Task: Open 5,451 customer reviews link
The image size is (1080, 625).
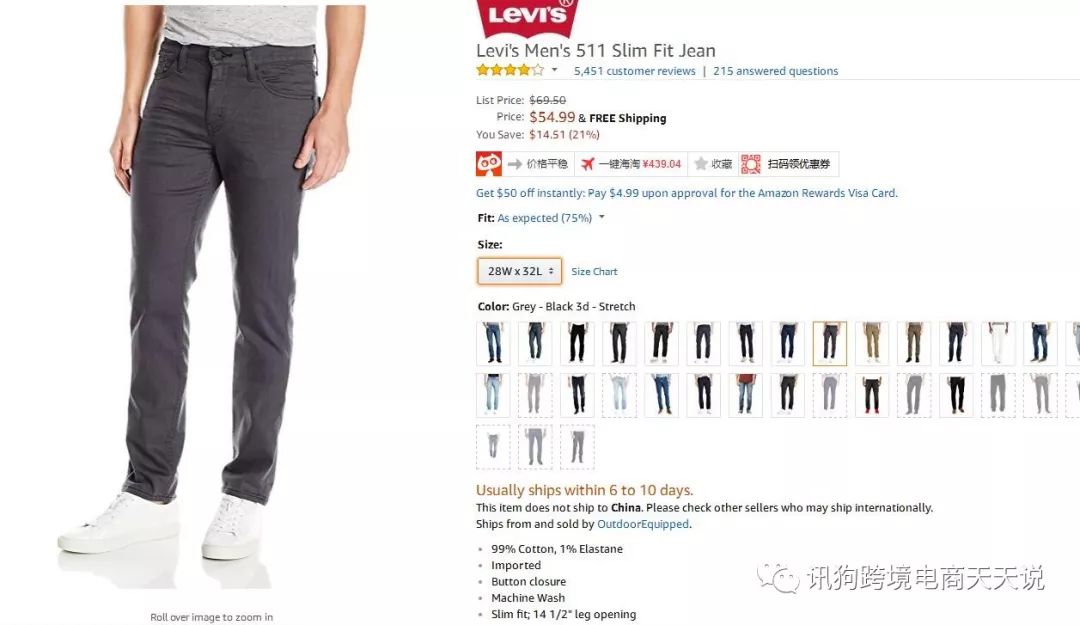Action: (634, 71)
